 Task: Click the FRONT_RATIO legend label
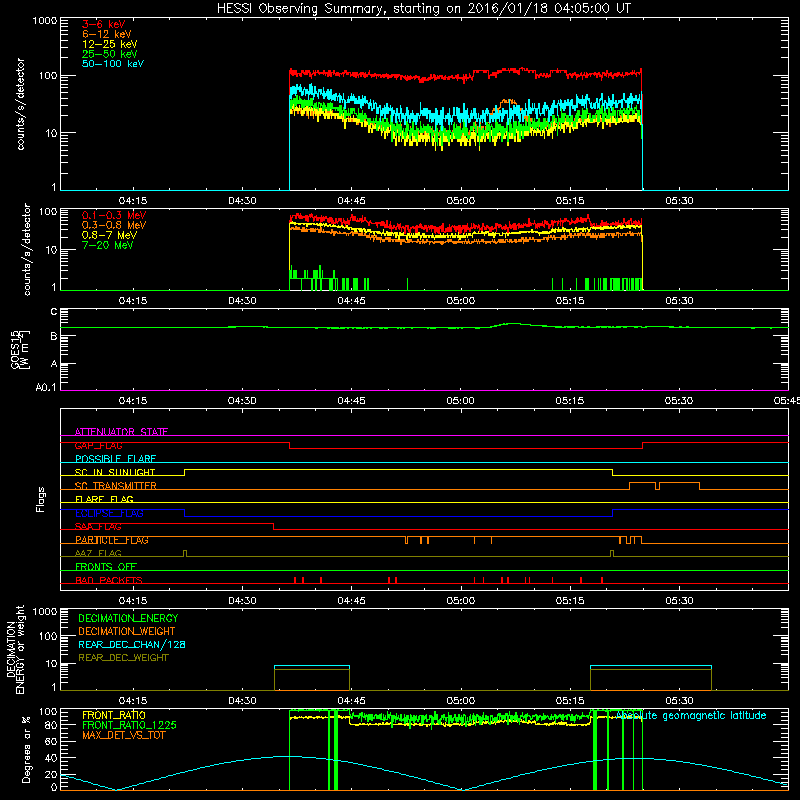(x=114, y=715)
